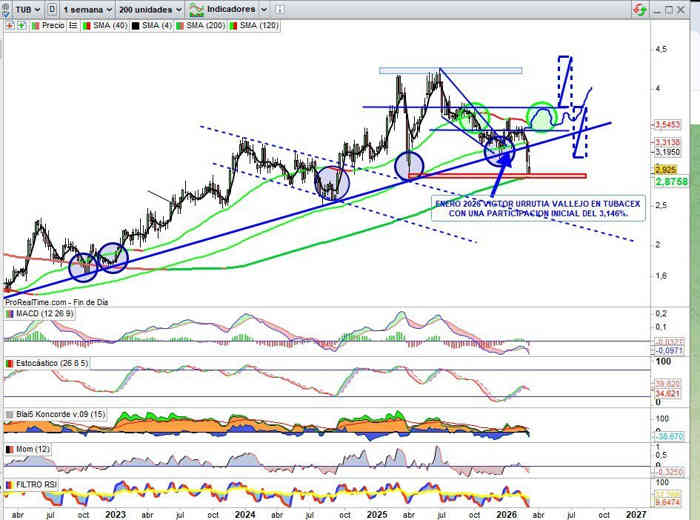Click the FILTRO RSI indicator label

pos(34,484)
